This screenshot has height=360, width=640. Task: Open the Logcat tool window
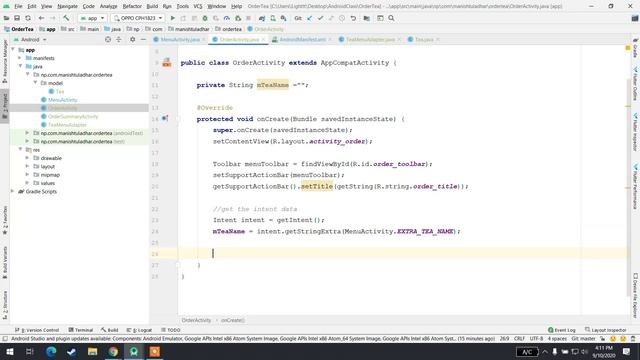[x=139, y=330]
